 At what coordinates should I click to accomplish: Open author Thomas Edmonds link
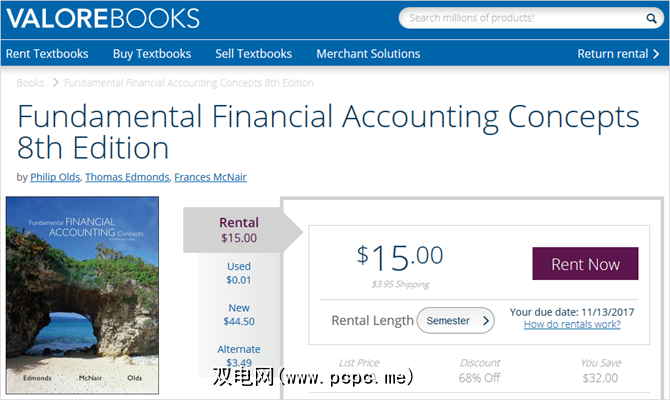127,177
